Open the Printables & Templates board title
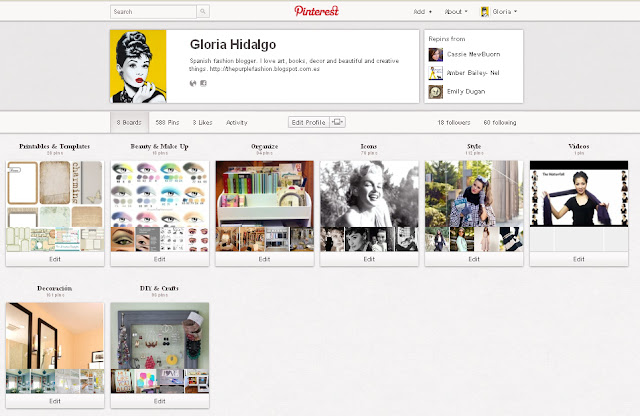Image resolution: width=640 pixels, height=416 pixels. click(55, 146)
